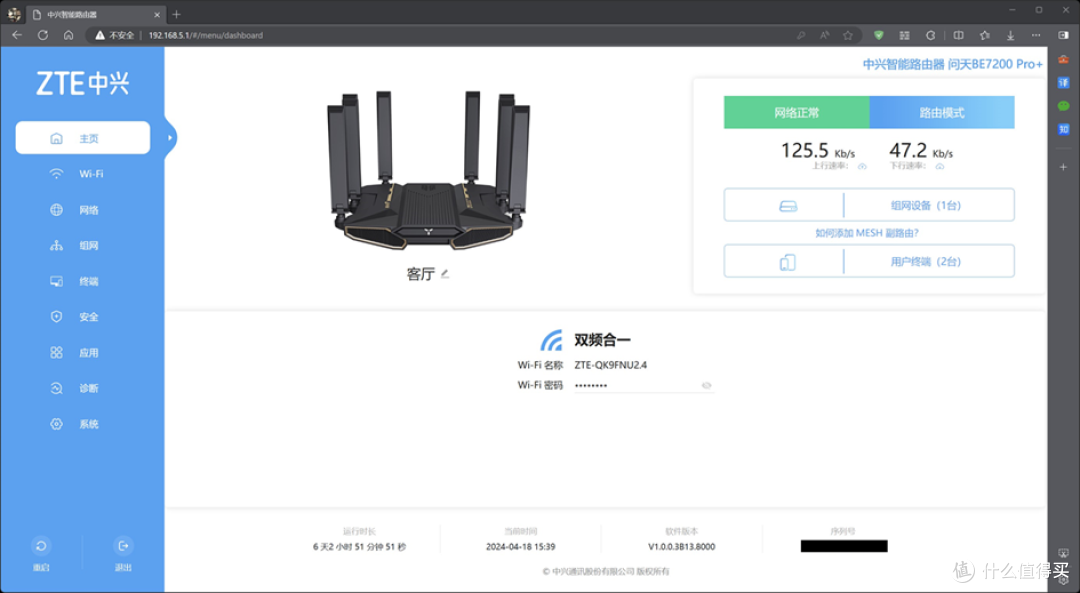Click the gear icon beside 系统
Viewport: 1080px width, 593px height.
coord(56,424)
